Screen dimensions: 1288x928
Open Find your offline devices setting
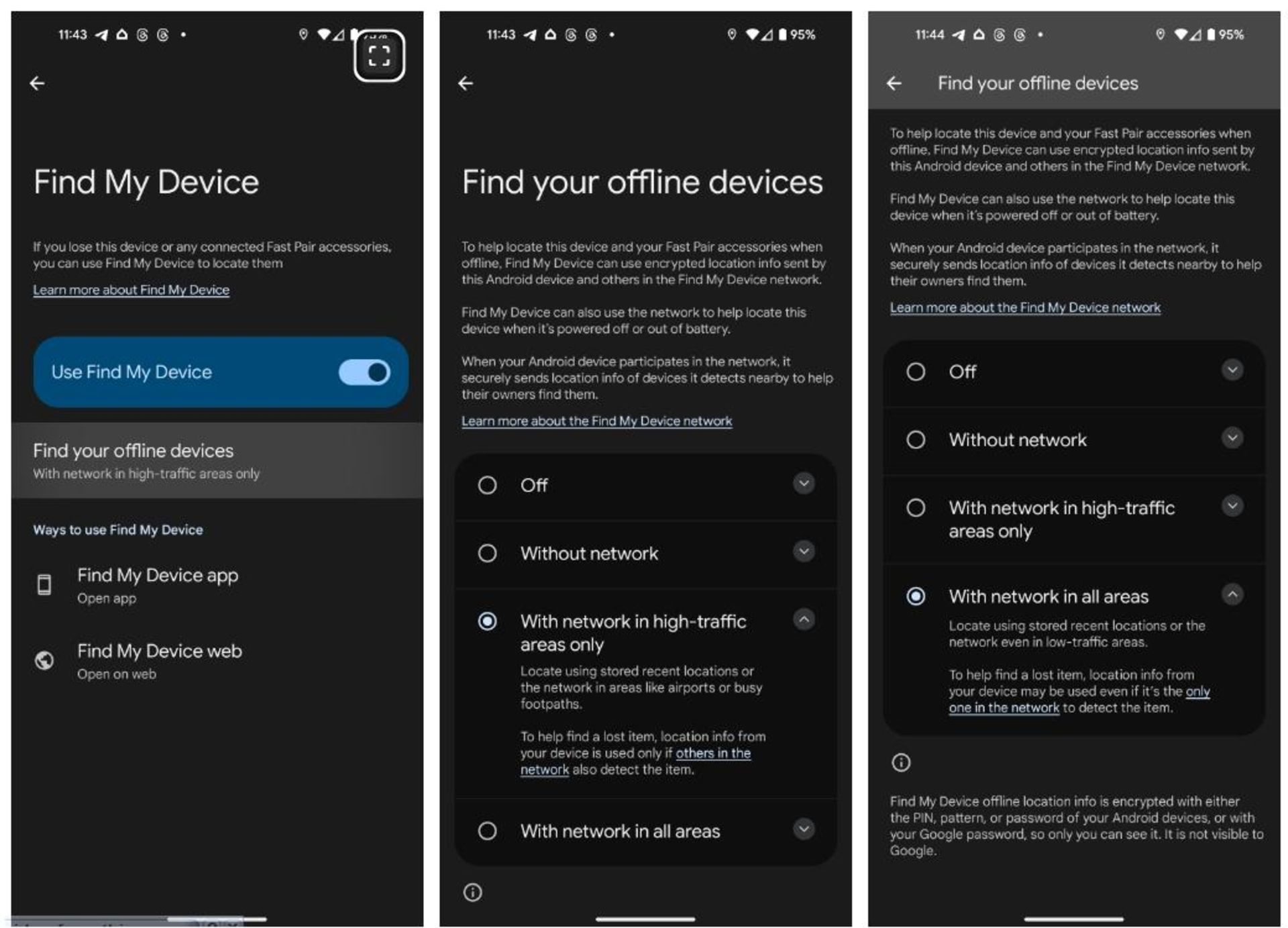coord(217,460)
